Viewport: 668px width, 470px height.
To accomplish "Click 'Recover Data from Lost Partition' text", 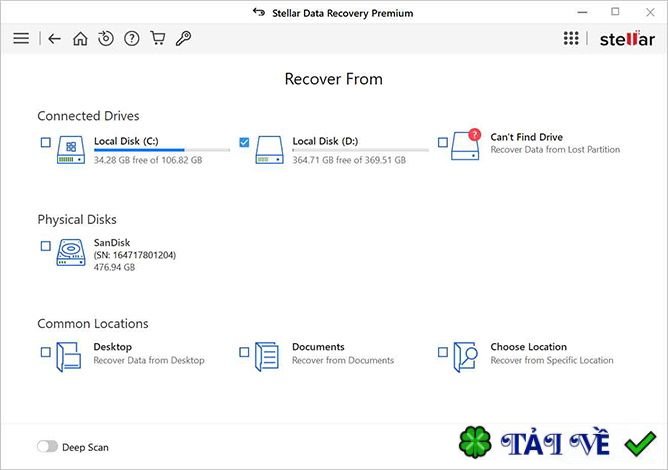I will click(555, 150).
